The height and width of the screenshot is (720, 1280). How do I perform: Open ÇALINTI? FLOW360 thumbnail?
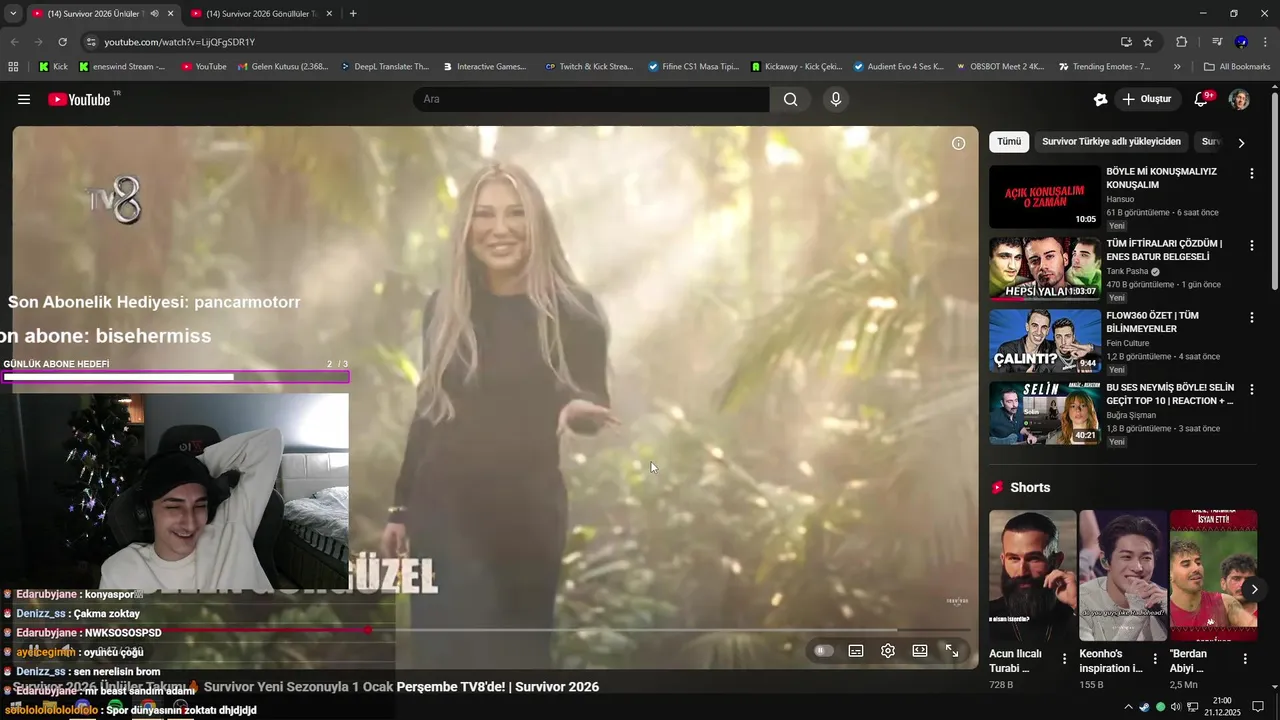point(1044,341)
